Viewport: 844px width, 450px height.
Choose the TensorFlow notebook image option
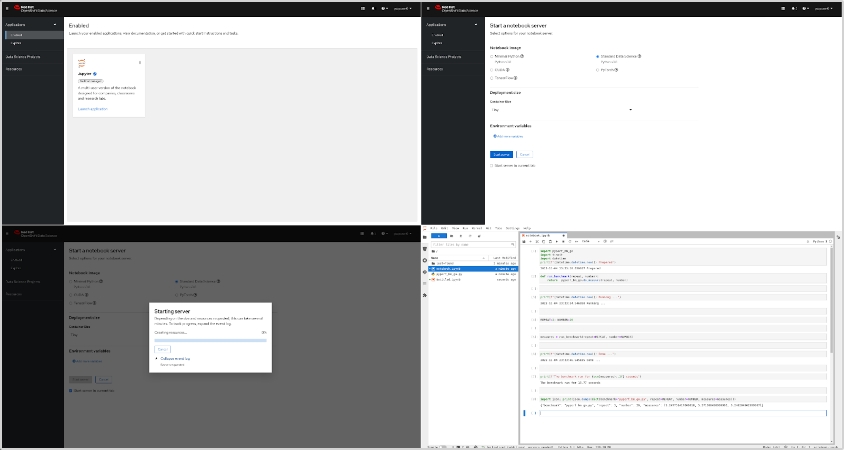(x=492, y=77)
